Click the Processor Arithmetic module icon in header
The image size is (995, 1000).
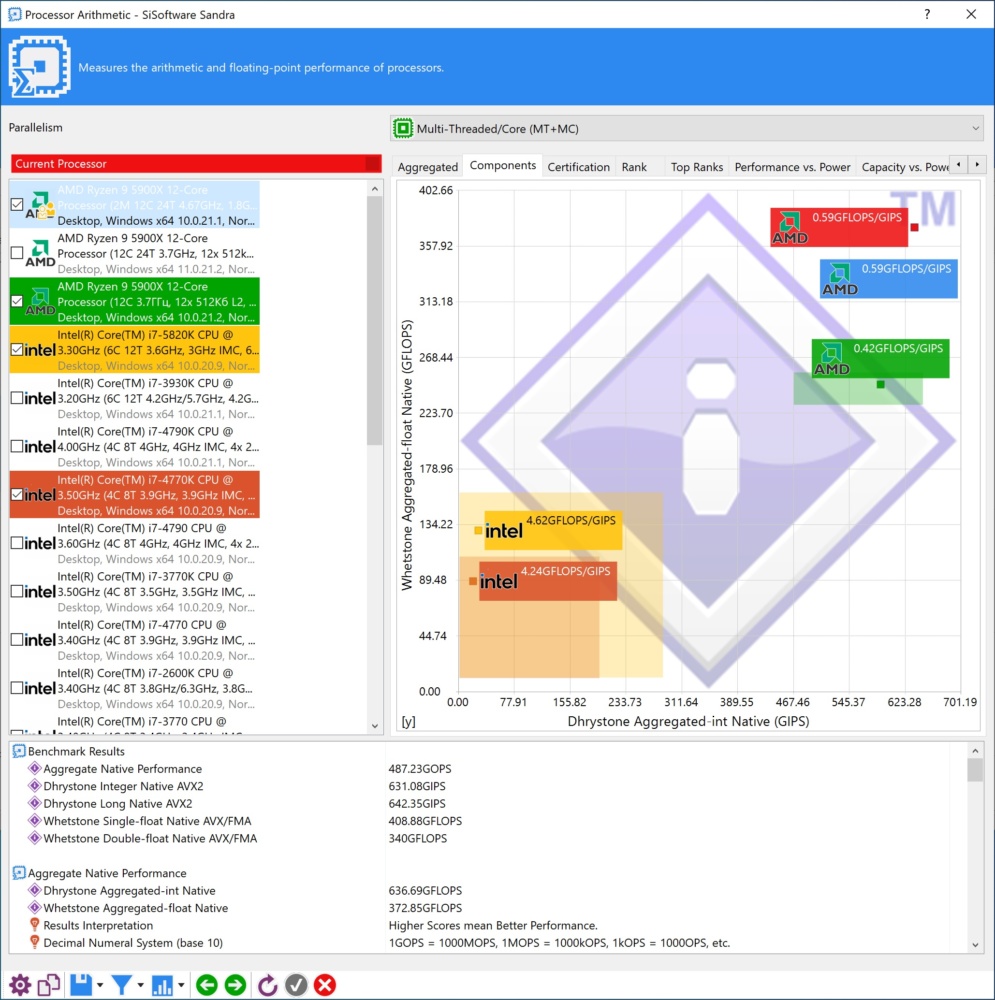(x=40, y=67)
